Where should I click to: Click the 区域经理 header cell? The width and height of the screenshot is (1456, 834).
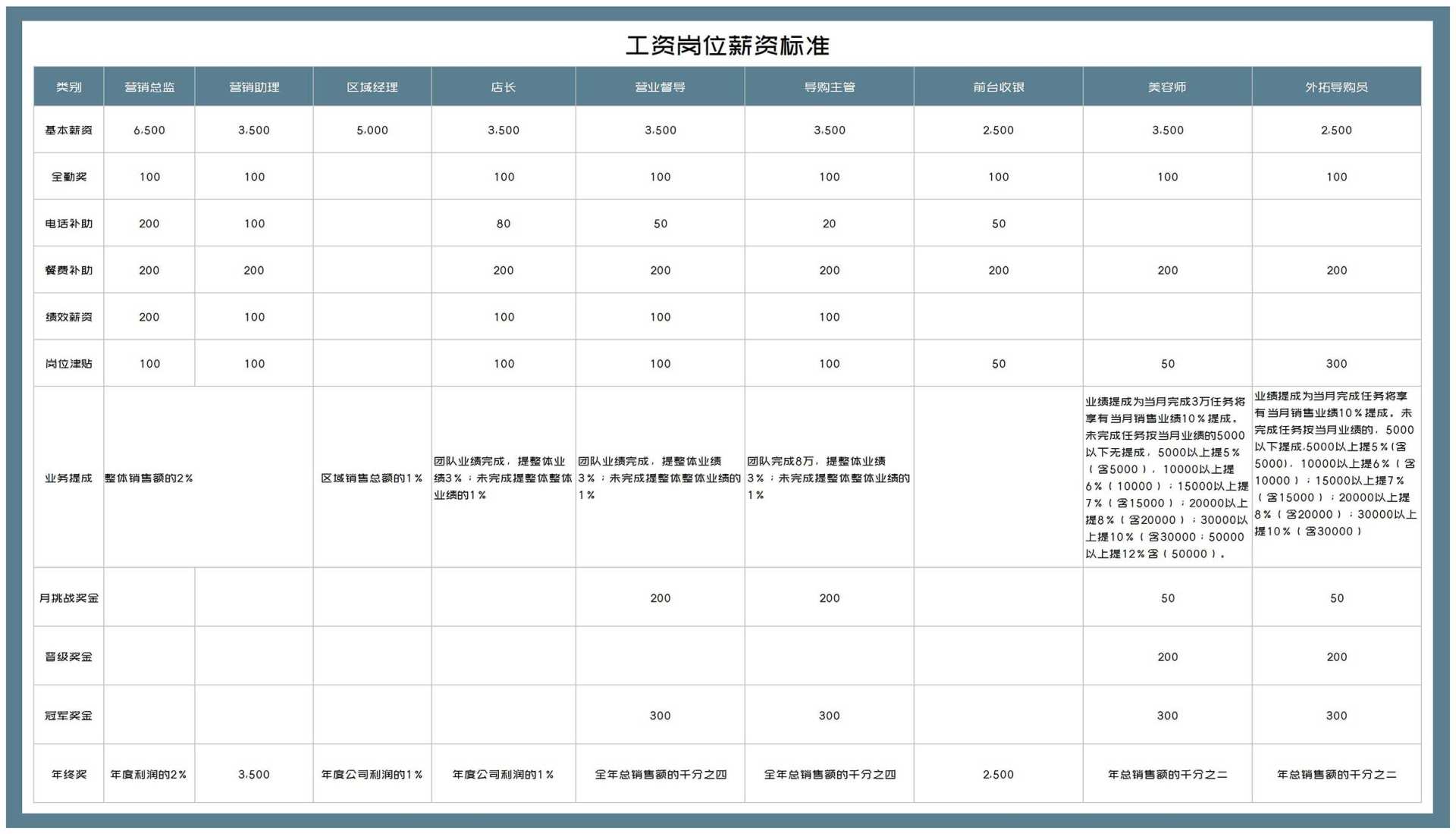coord(371,86)
